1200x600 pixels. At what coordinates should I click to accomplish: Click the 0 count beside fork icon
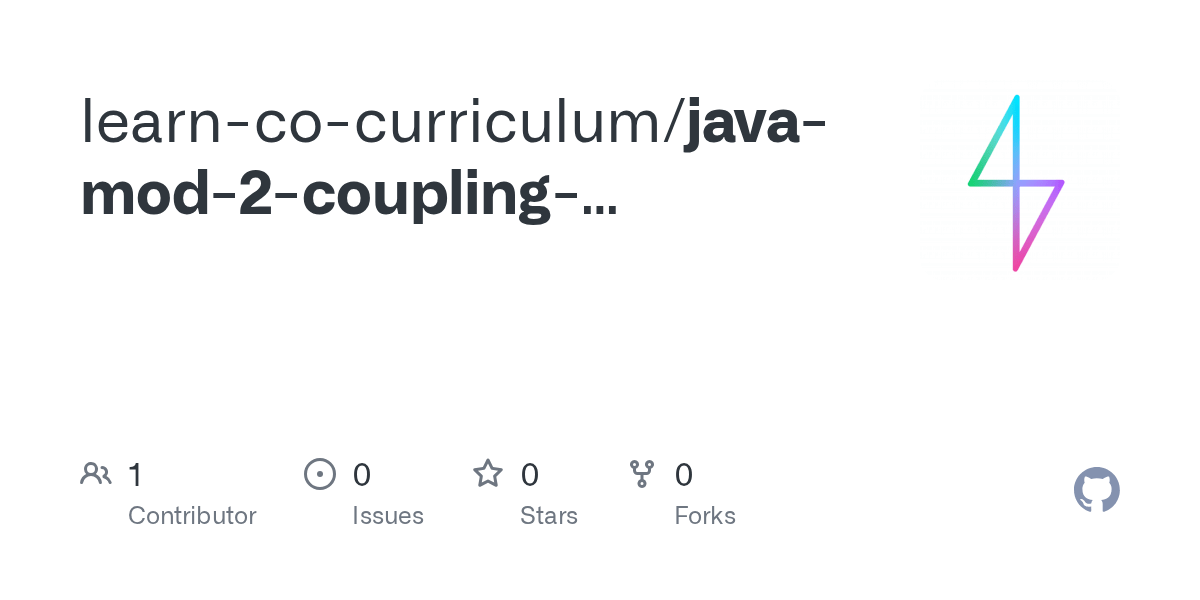click(x=684, y=475)
